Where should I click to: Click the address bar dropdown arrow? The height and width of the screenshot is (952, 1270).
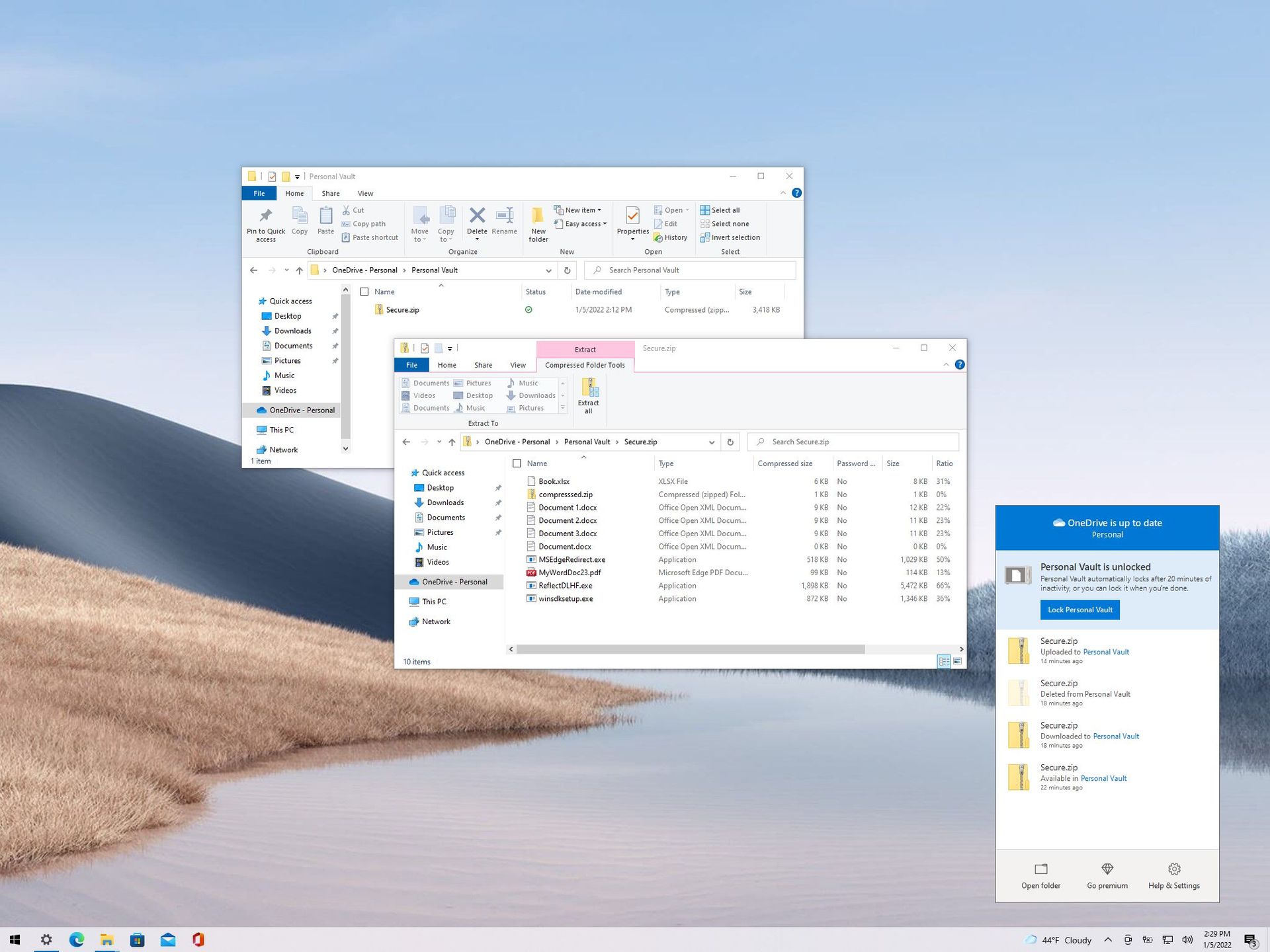pos(711,441)
